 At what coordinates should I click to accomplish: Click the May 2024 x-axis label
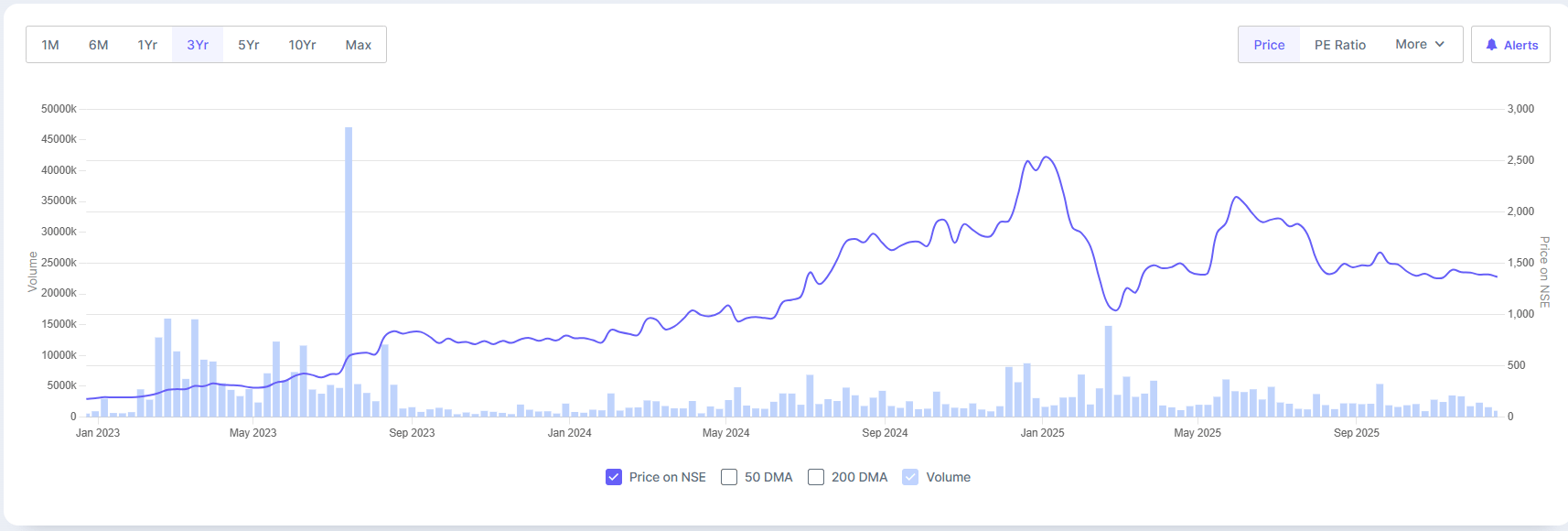[x=725, y=433]
